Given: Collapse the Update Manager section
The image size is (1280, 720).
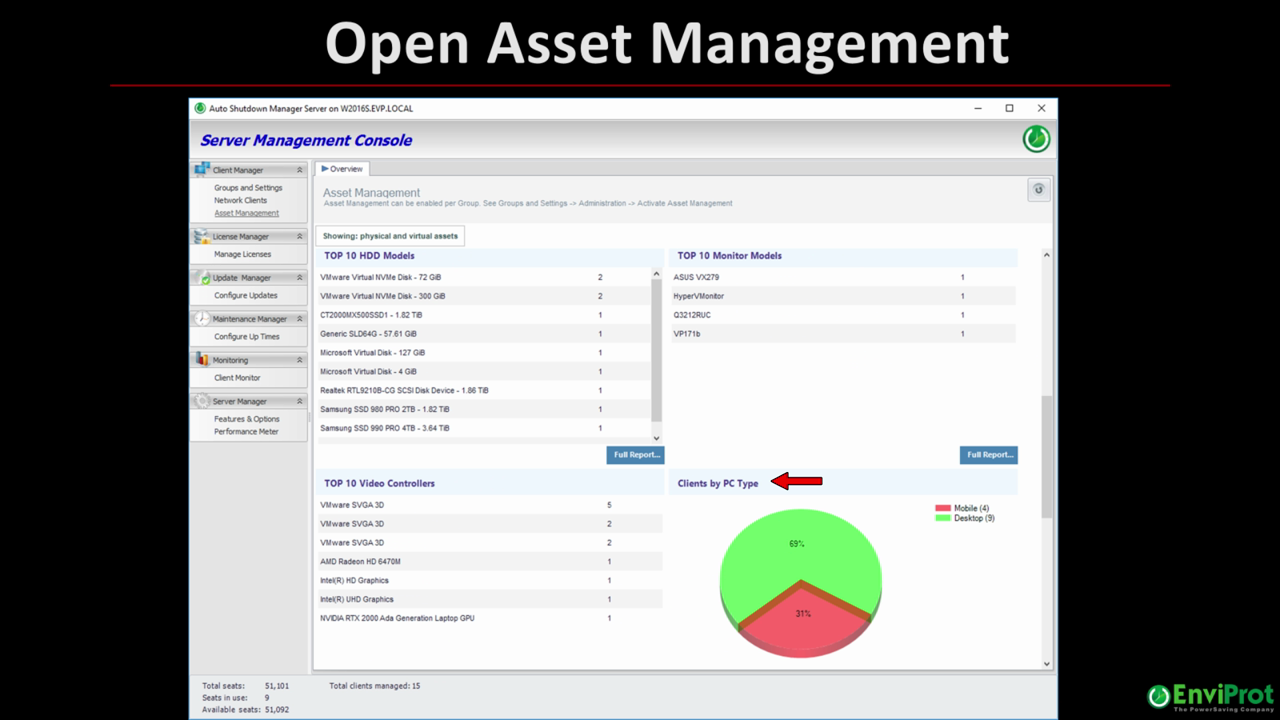Looking at the screenshot, I should (x=299, y=277).
